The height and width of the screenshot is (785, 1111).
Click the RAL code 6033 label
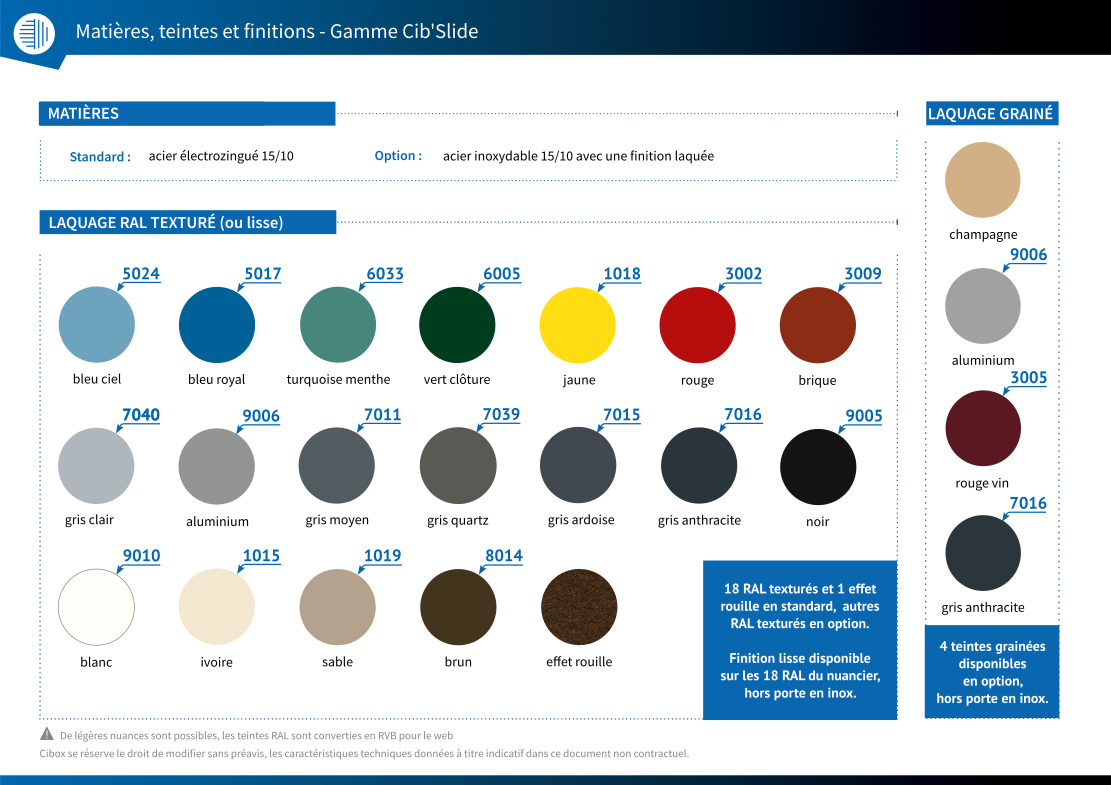pyautogui.click(x=385, y=273)
